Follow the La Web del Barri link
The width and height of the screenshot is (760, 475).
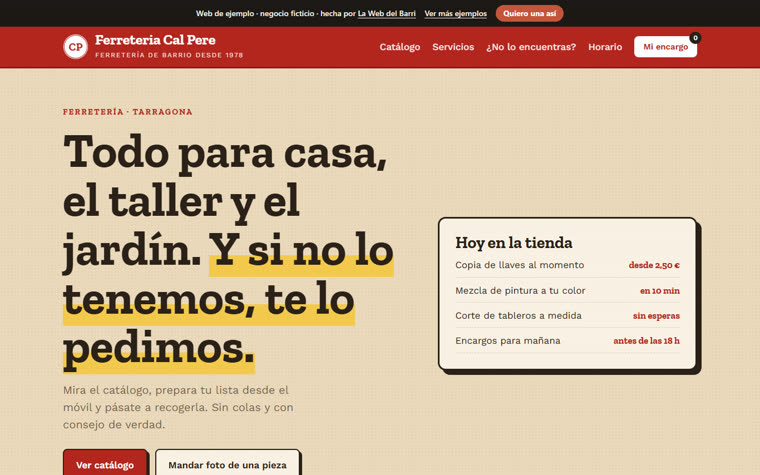coord(386,14)
